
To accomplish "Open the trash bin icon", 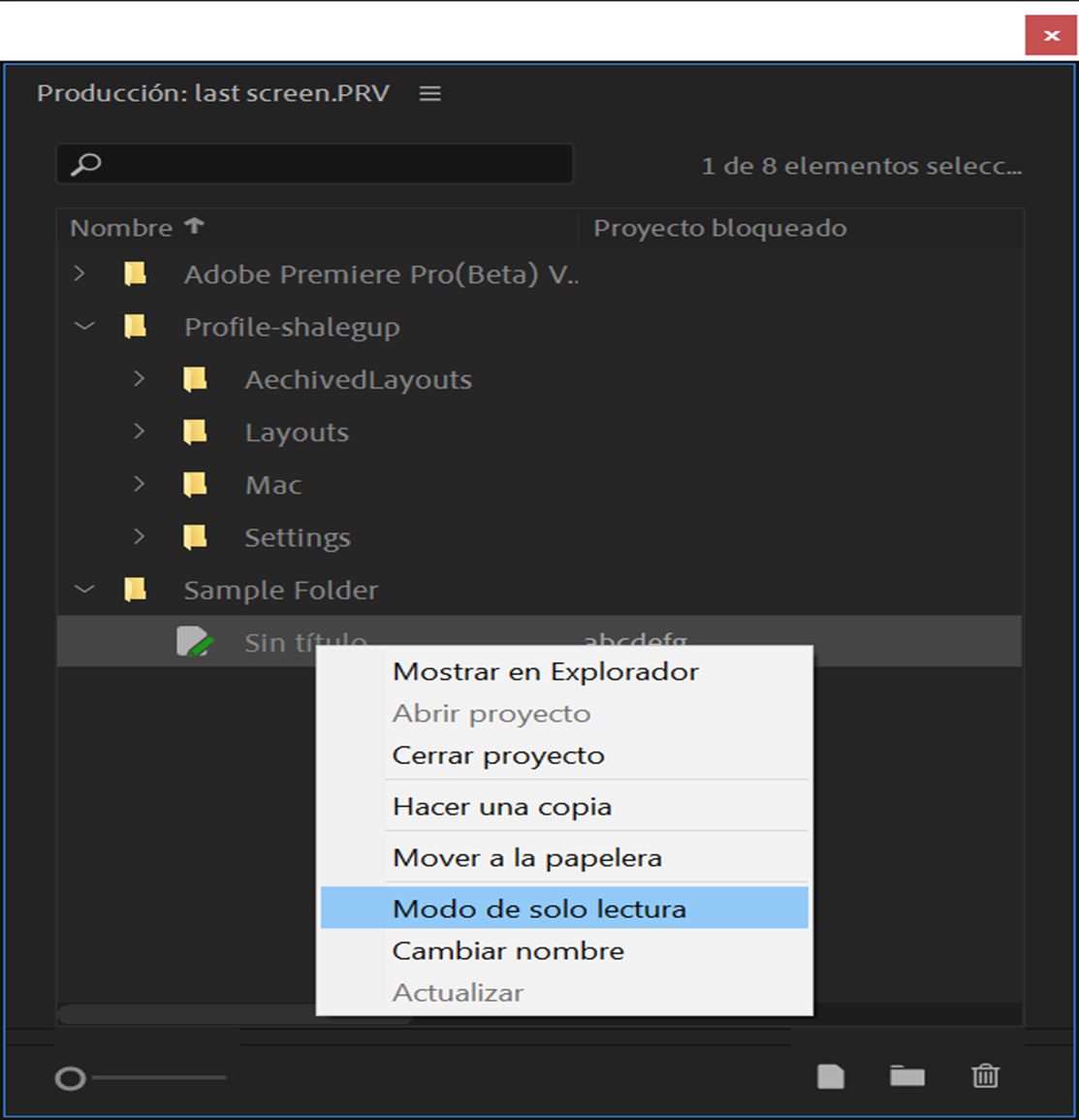I will tap(986, 1075).
